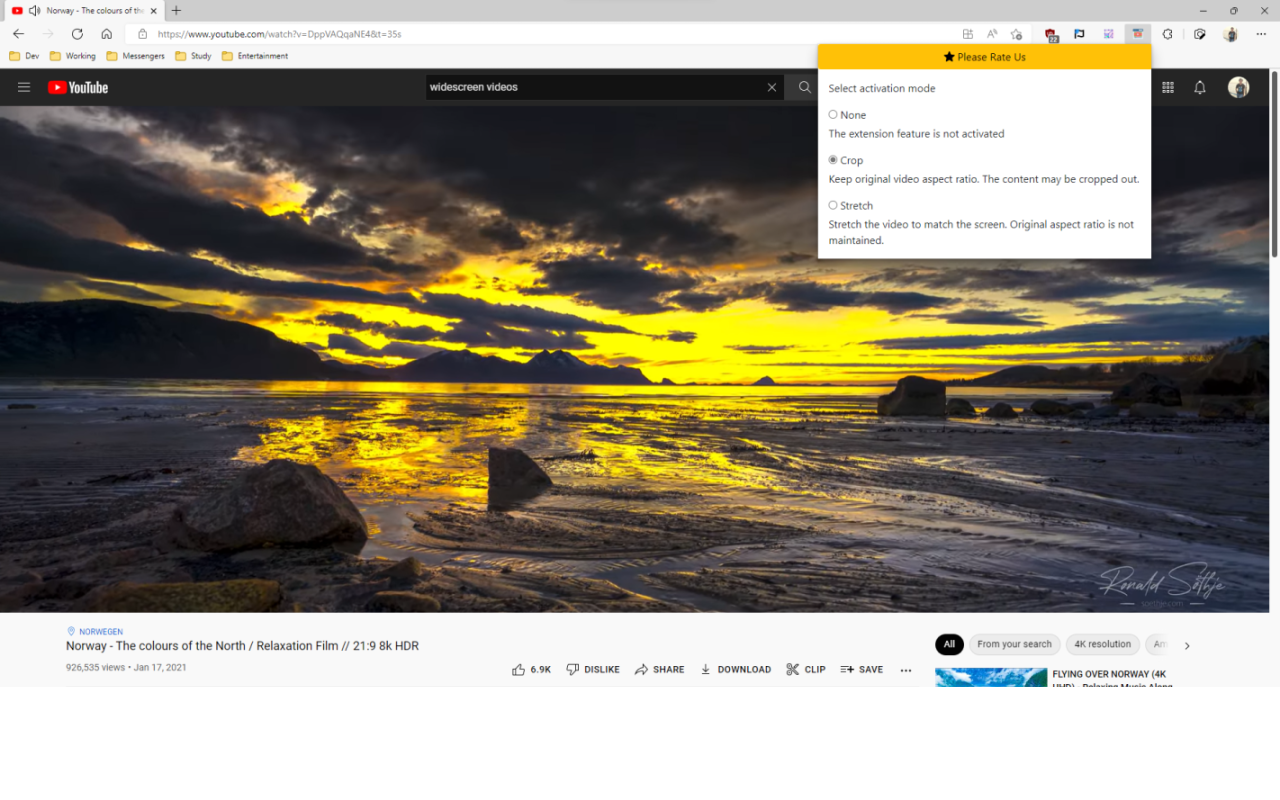Open the notifications bell
The height and width of the screenshot is (800, 1280).
click(1200, 87)
